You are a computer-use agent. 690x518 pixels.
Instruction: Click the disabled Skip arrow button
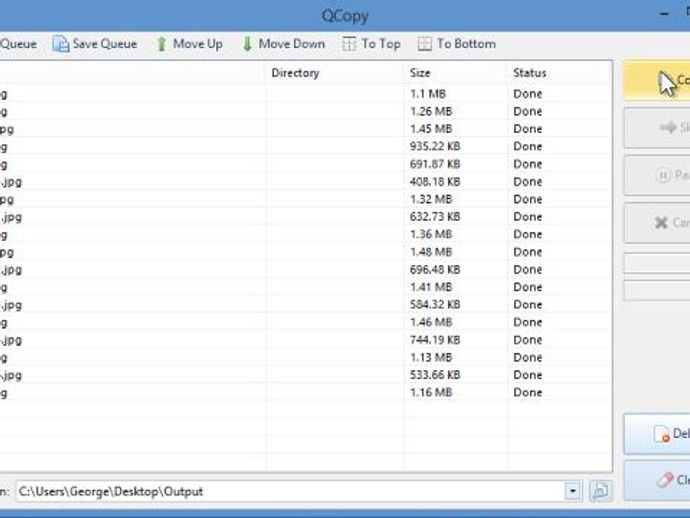[657, 128]
